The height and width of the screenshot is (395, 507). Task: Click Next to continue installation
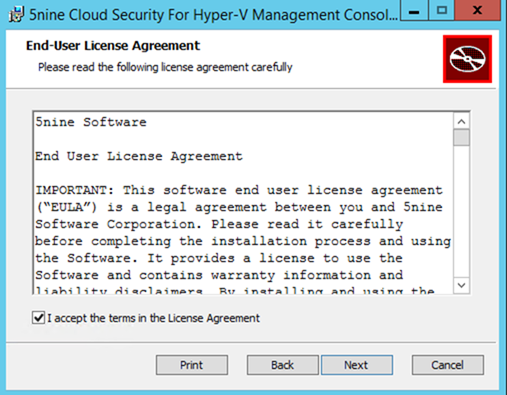coord(357,365)
